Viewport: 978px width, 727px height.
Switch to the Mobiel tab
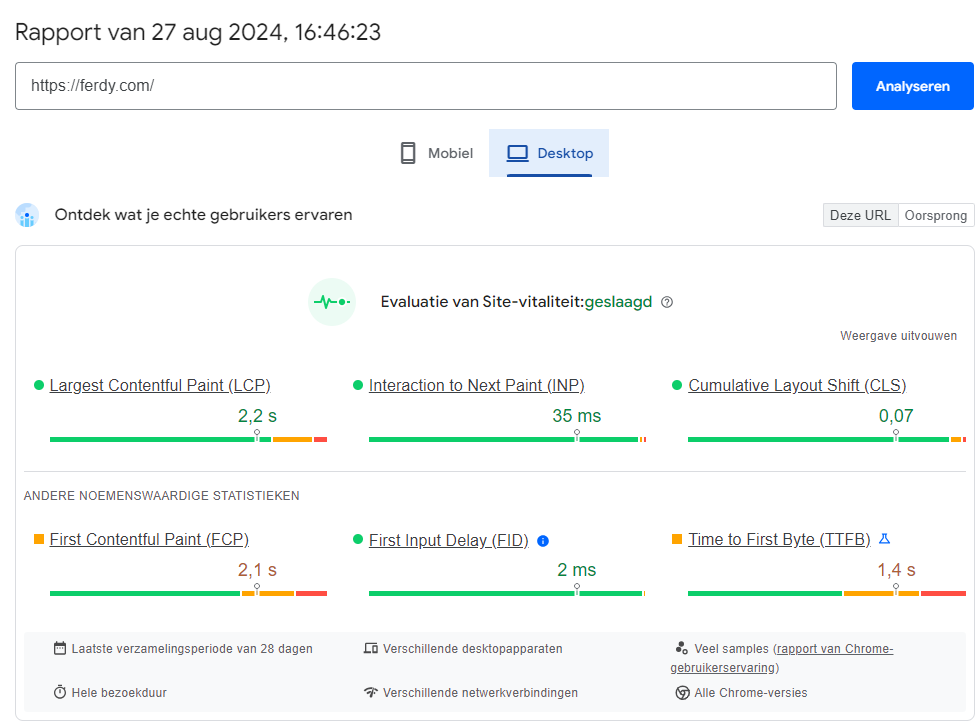[436, 154]
